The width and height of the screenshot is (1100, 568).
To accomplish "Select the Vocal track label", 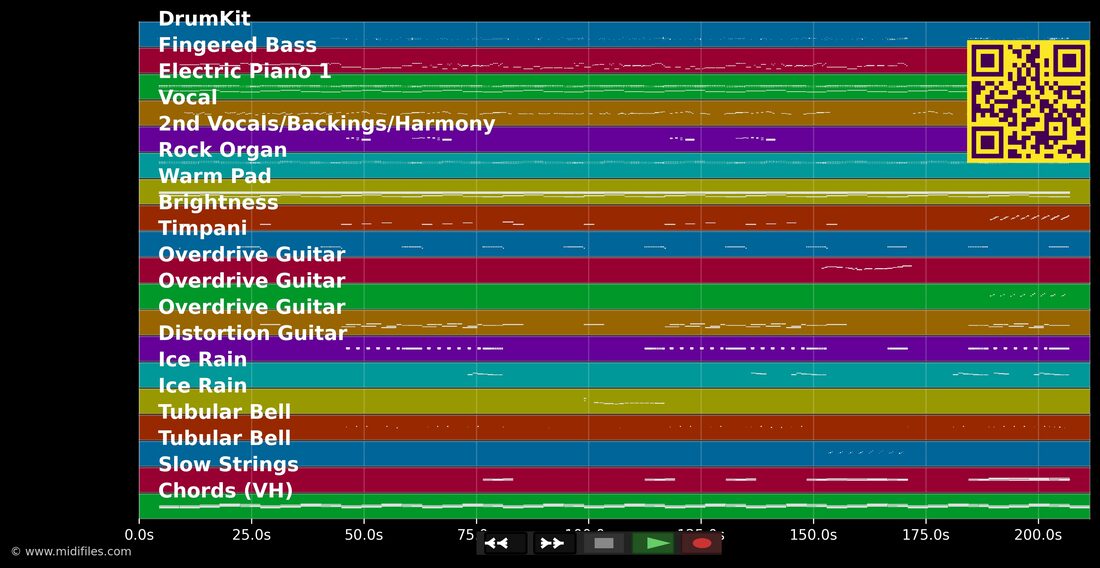I will pyautogui.click(x=187, y=97).
